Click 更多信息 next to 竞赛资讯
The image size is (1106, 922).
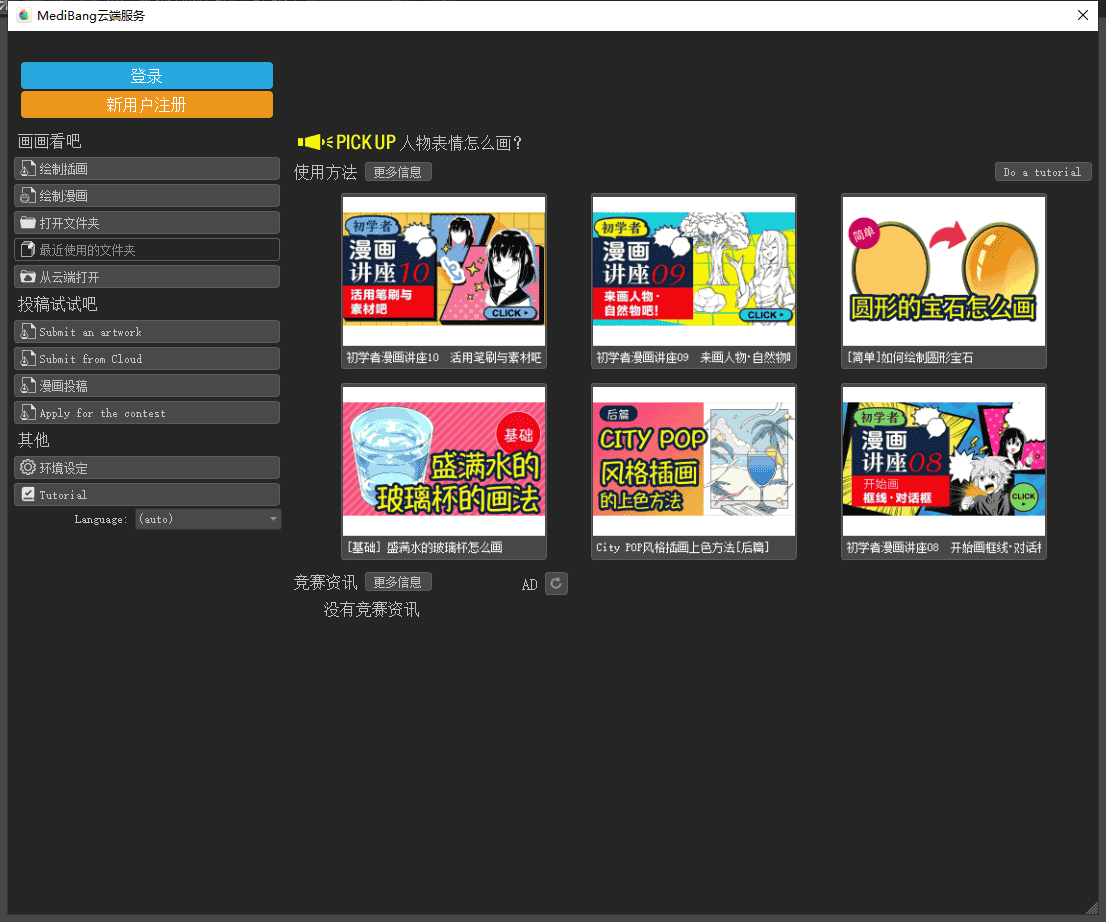398,582
